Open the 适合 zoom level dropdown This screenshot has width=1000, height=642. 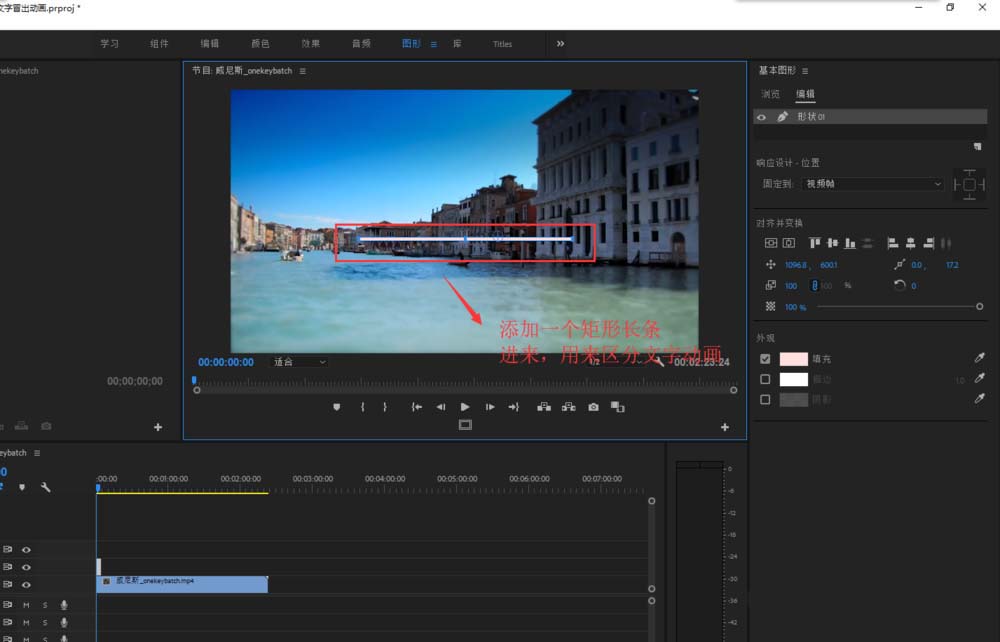pyautogui.click(x=300, y=362)
